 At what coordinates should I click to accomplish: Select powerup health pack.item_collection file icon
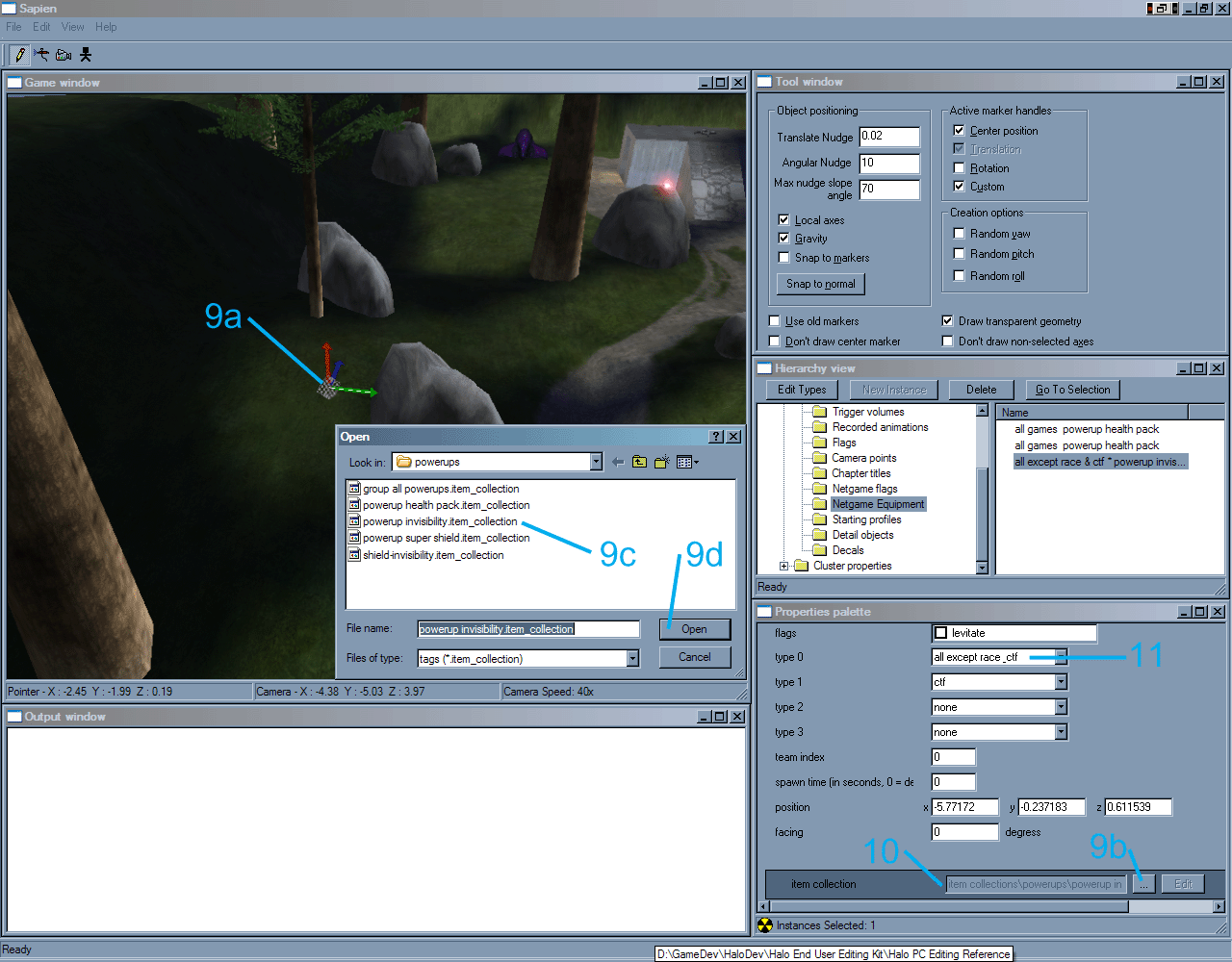(354, 505)
